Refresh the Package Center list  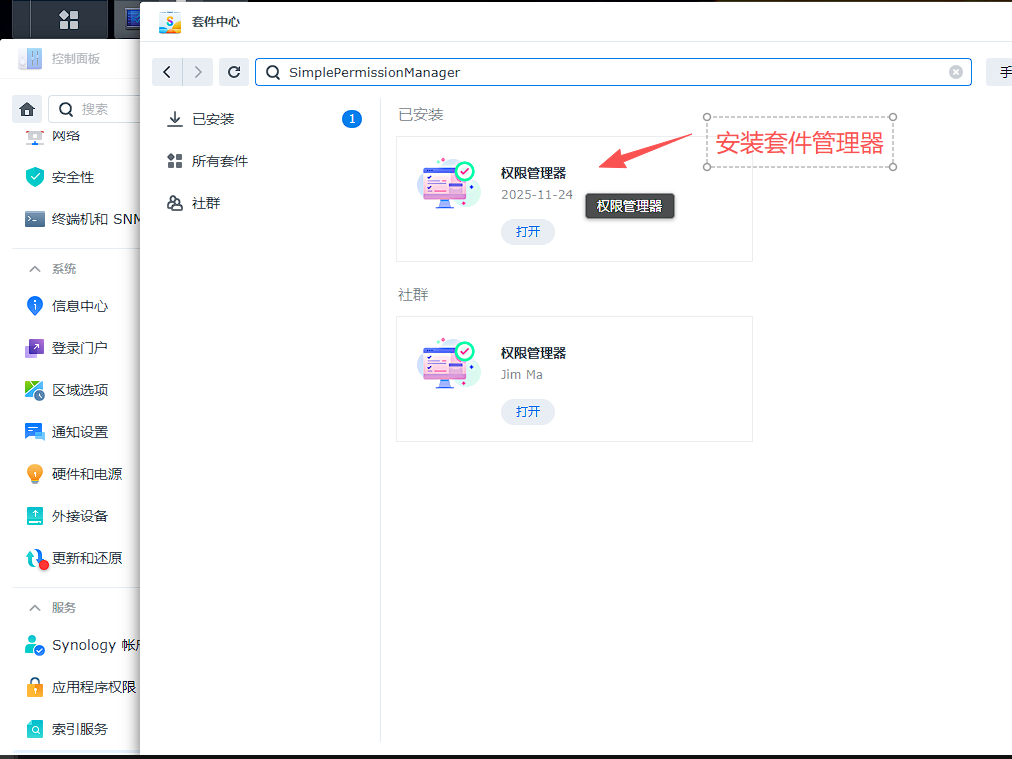(x=234, y=72)
